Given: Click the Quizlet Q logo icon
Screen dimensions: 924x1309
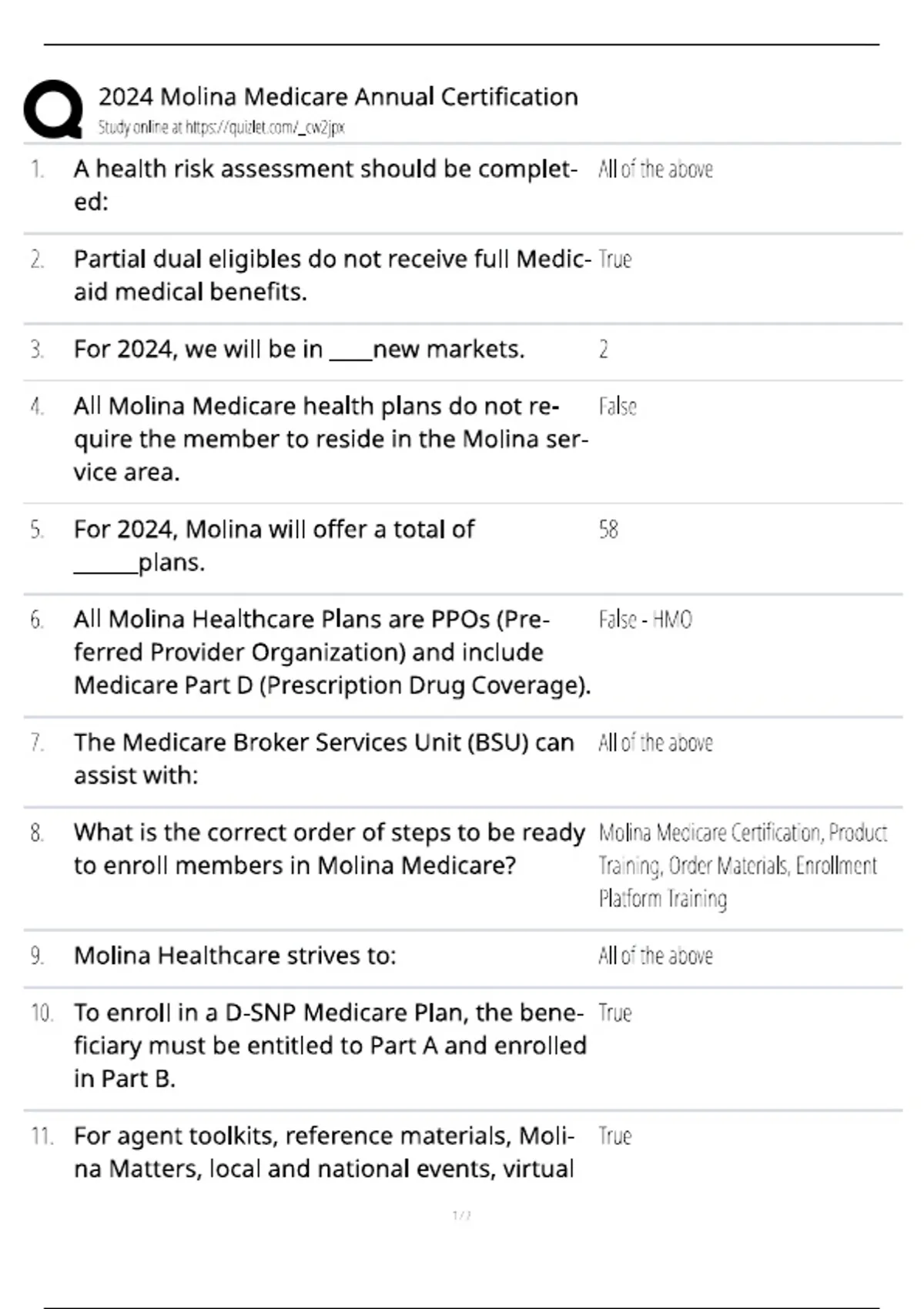Looking at the screenshot, I should click(x=53, y=109).
